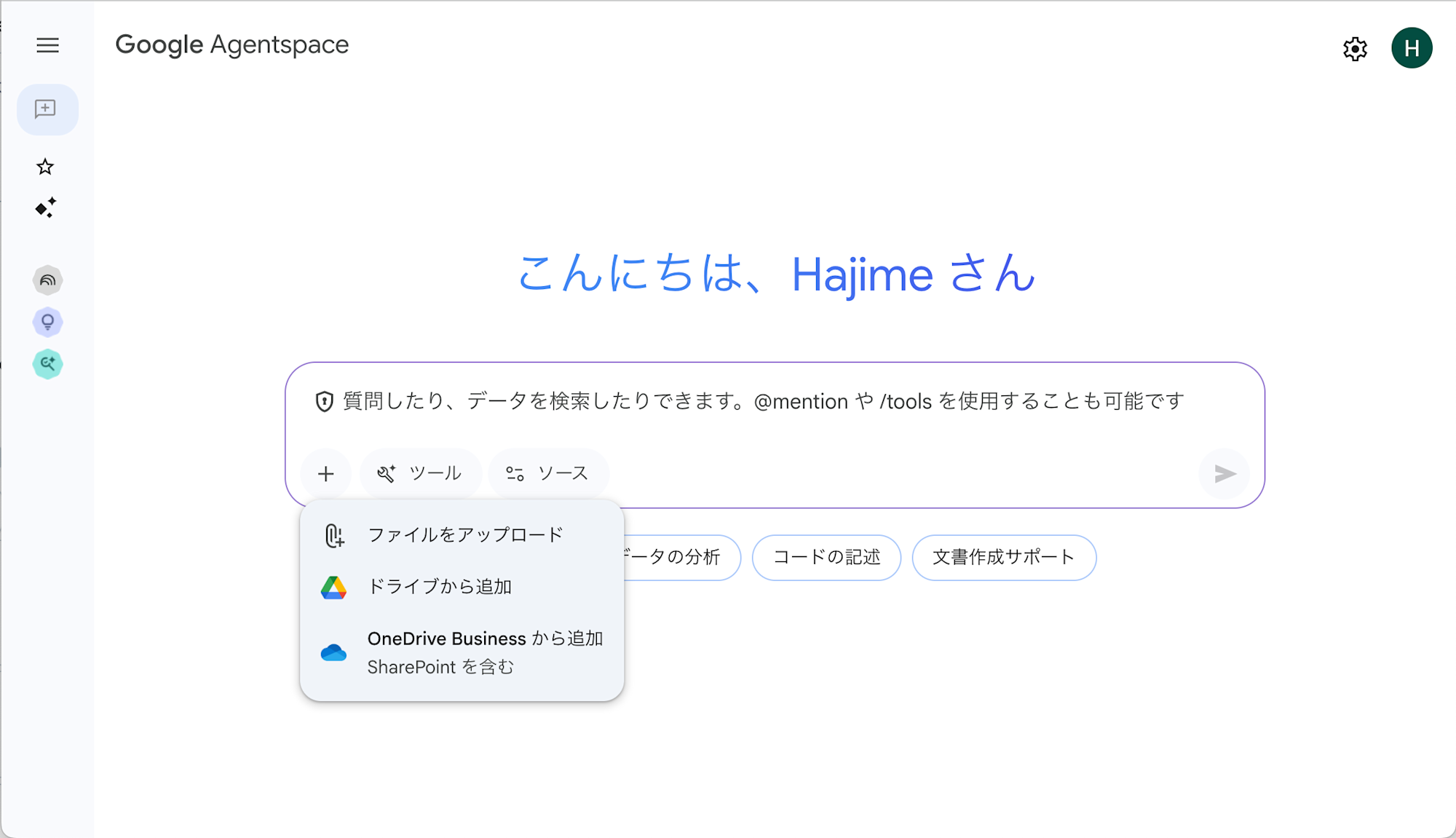The image size is (1456, 838).
Task: Choose ファイルをアップロード from the menu
Action: [462, 535]
